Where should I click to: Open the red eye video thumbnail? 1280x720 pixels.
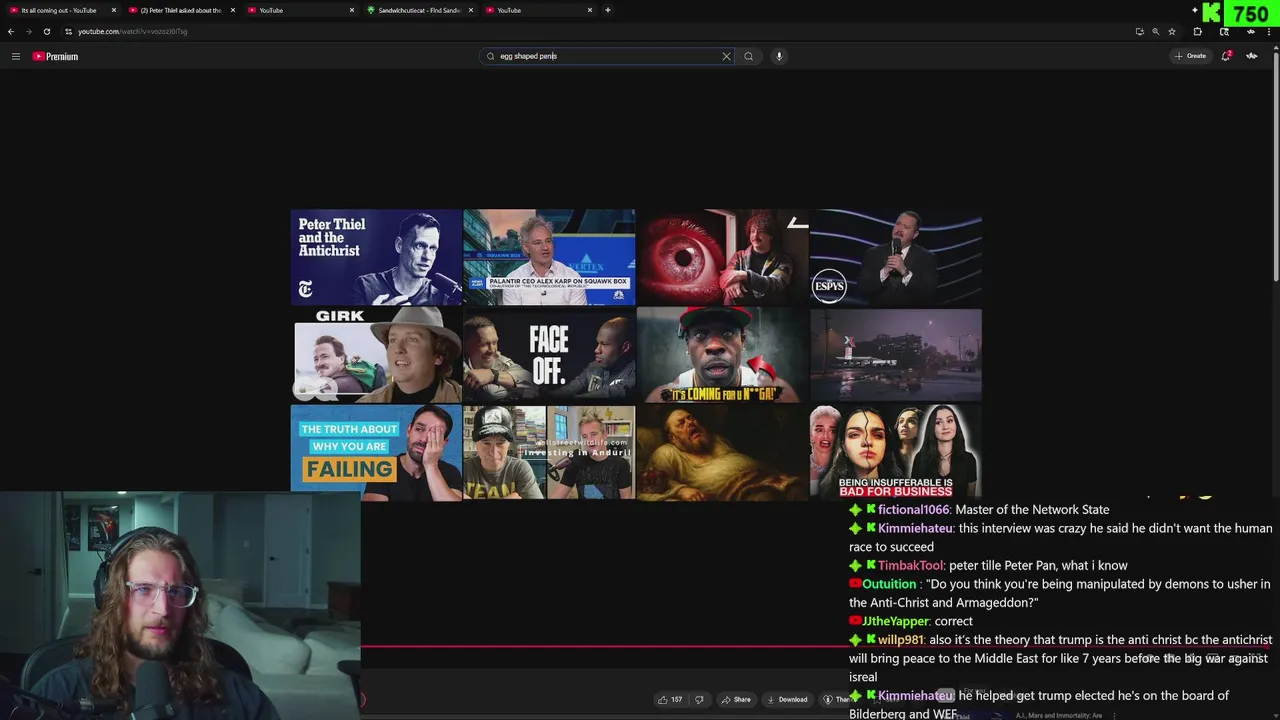click(x=723, y=257)
